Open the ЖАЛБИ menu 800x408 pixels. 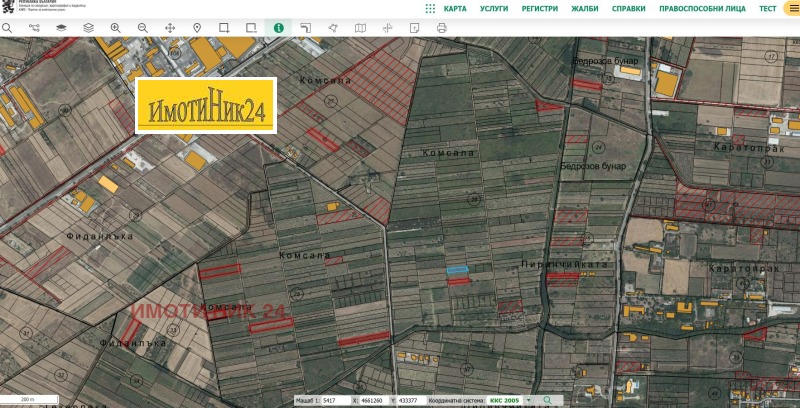(x=585, y=9)
